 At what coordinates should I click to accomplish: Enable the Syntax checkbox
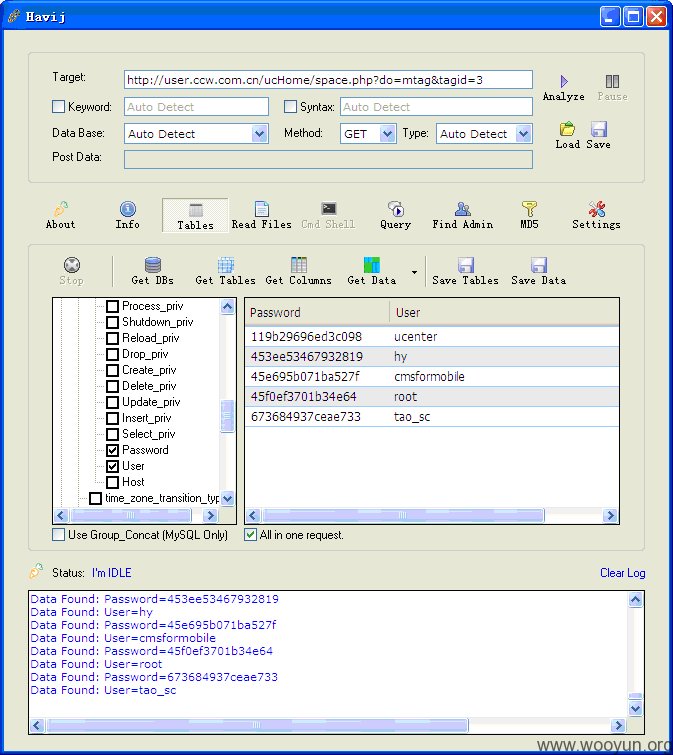(x=290, y=106)
